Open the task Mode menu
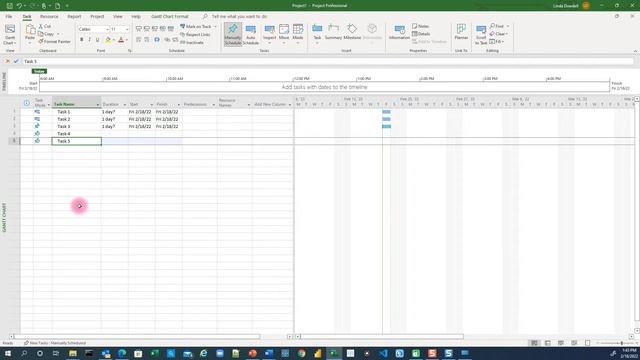This screenshot has width=640, height=360. click(x=298, y=35)
